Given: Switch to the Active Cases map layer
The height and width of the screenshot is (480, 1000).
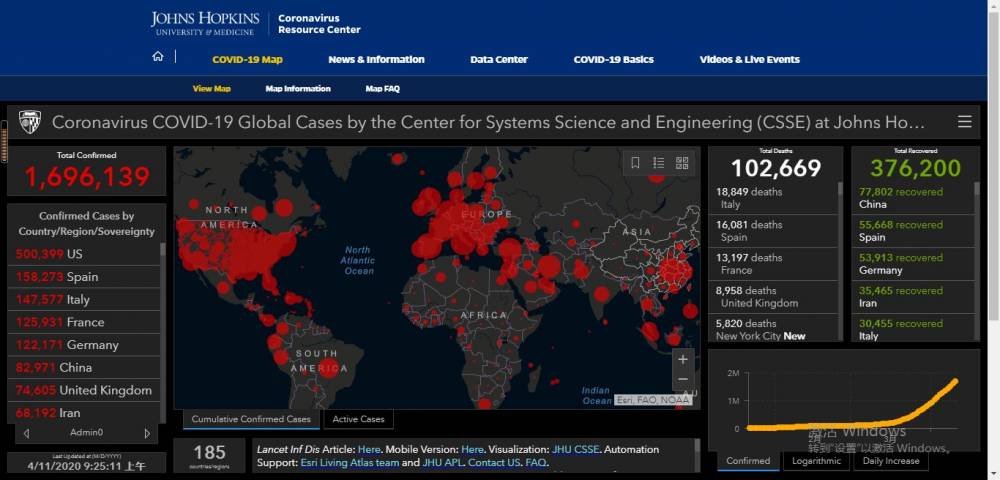Looking at the screenshot, I should point(358,419).
